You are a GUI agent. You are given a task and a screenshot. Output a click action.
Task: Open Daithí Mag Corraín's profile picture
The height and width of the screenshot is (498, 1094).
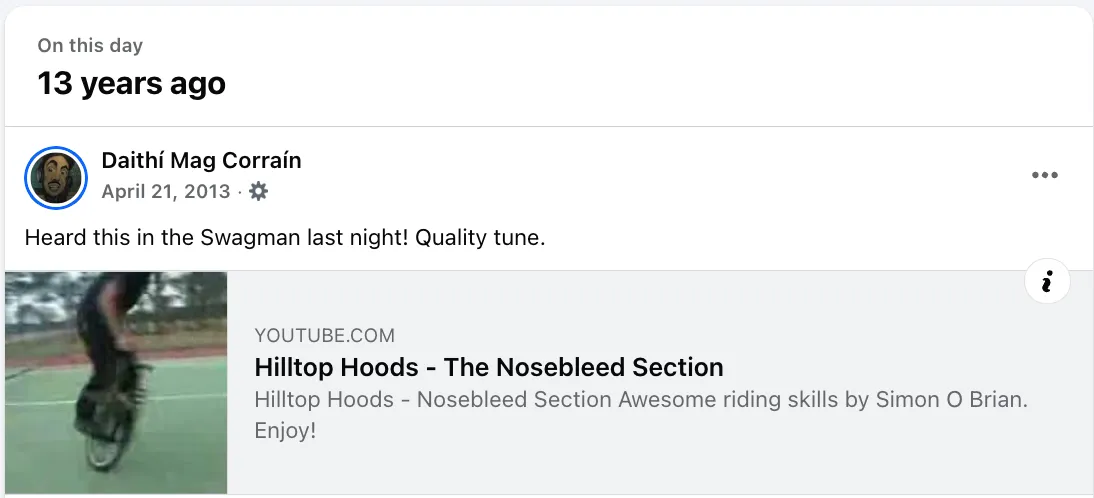[x=56, y=177]
